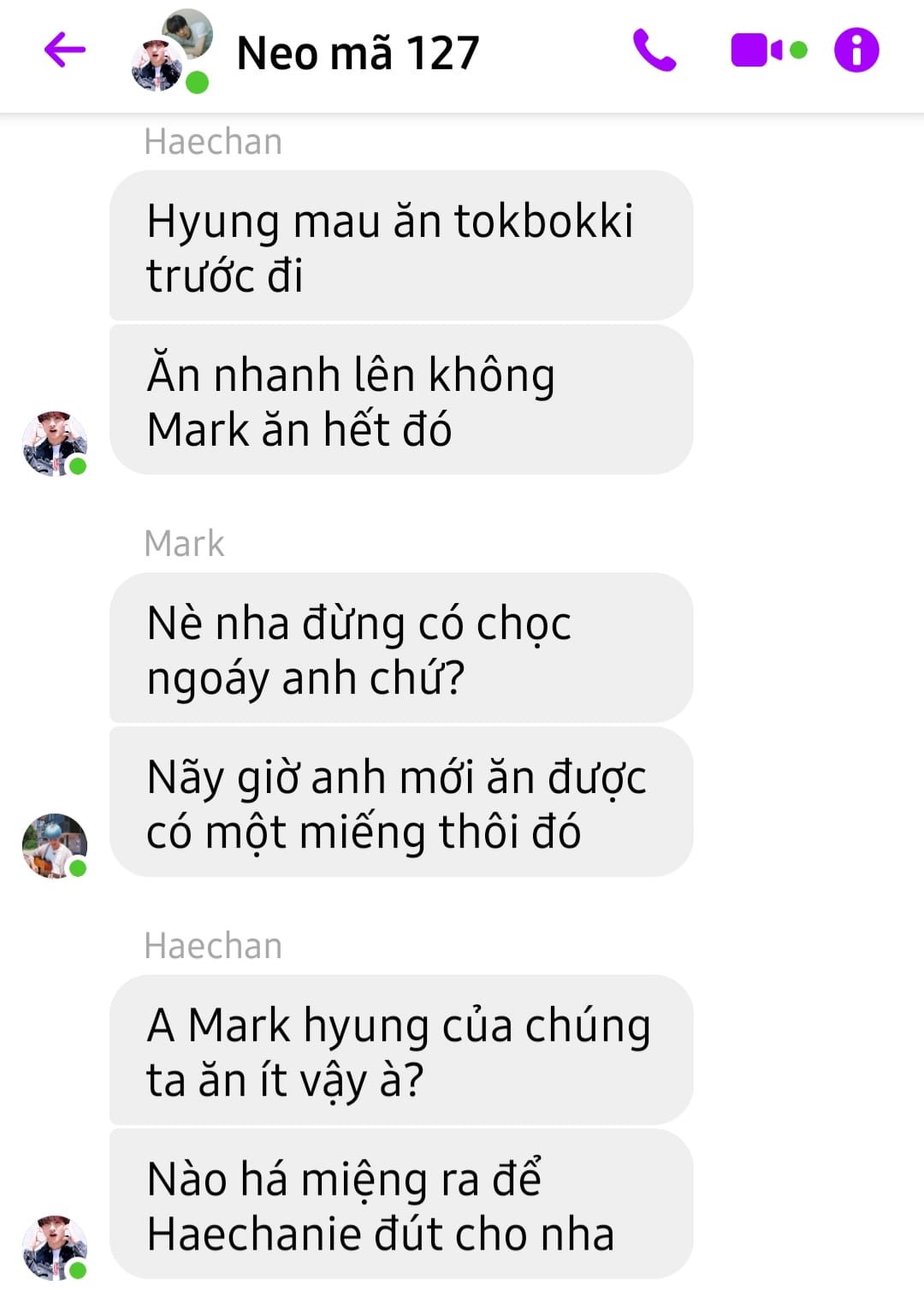Tap the green dot next to the video icon
The image size is (924, 1290).
pyautogui.click(x=798, y=50)
